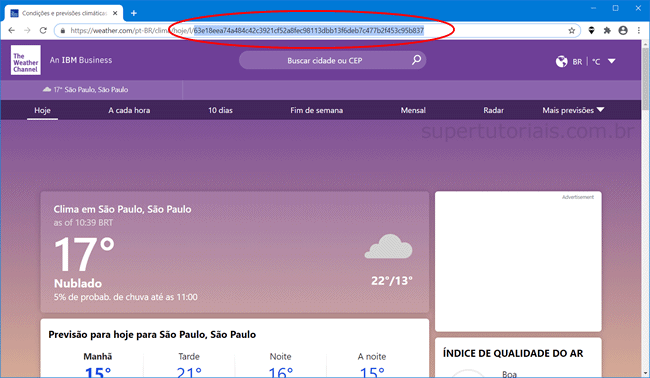Click The Weather Channel logo
This screenshot has width=650, height=378.
26,60
